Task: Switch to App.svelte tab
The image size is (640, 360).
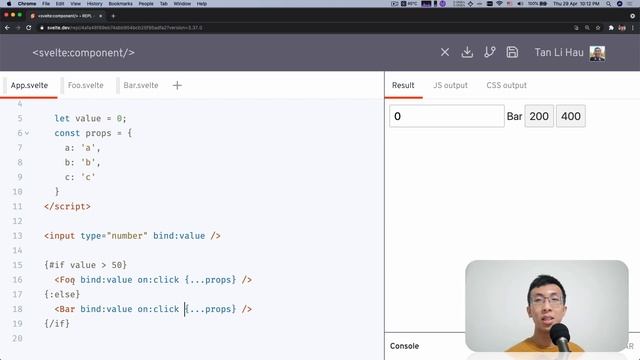Action: [29, 85]
